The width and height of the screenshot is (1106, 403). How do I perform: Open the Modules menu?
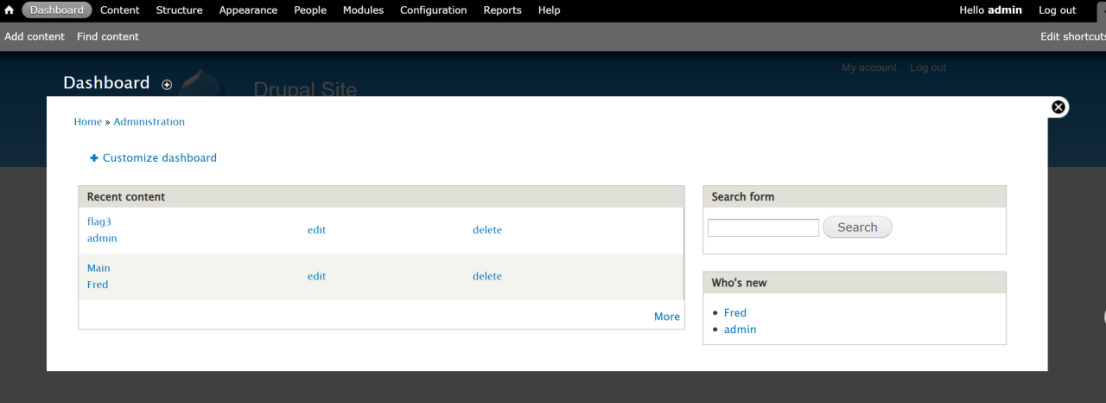pos(363,10)
